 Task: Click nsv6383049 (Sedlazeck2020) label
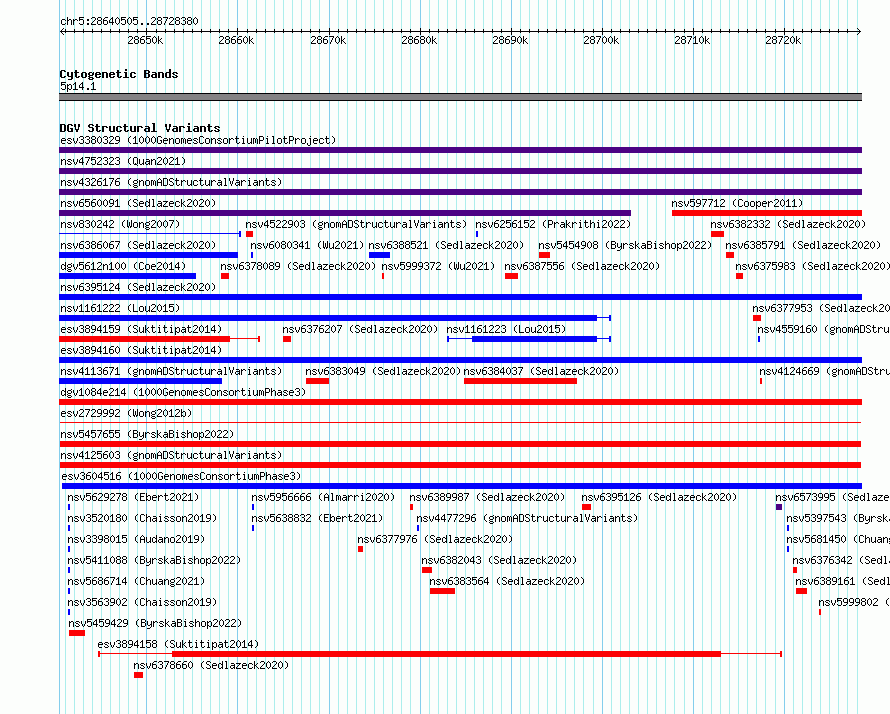pyautogui.click(x=383, y=371)
